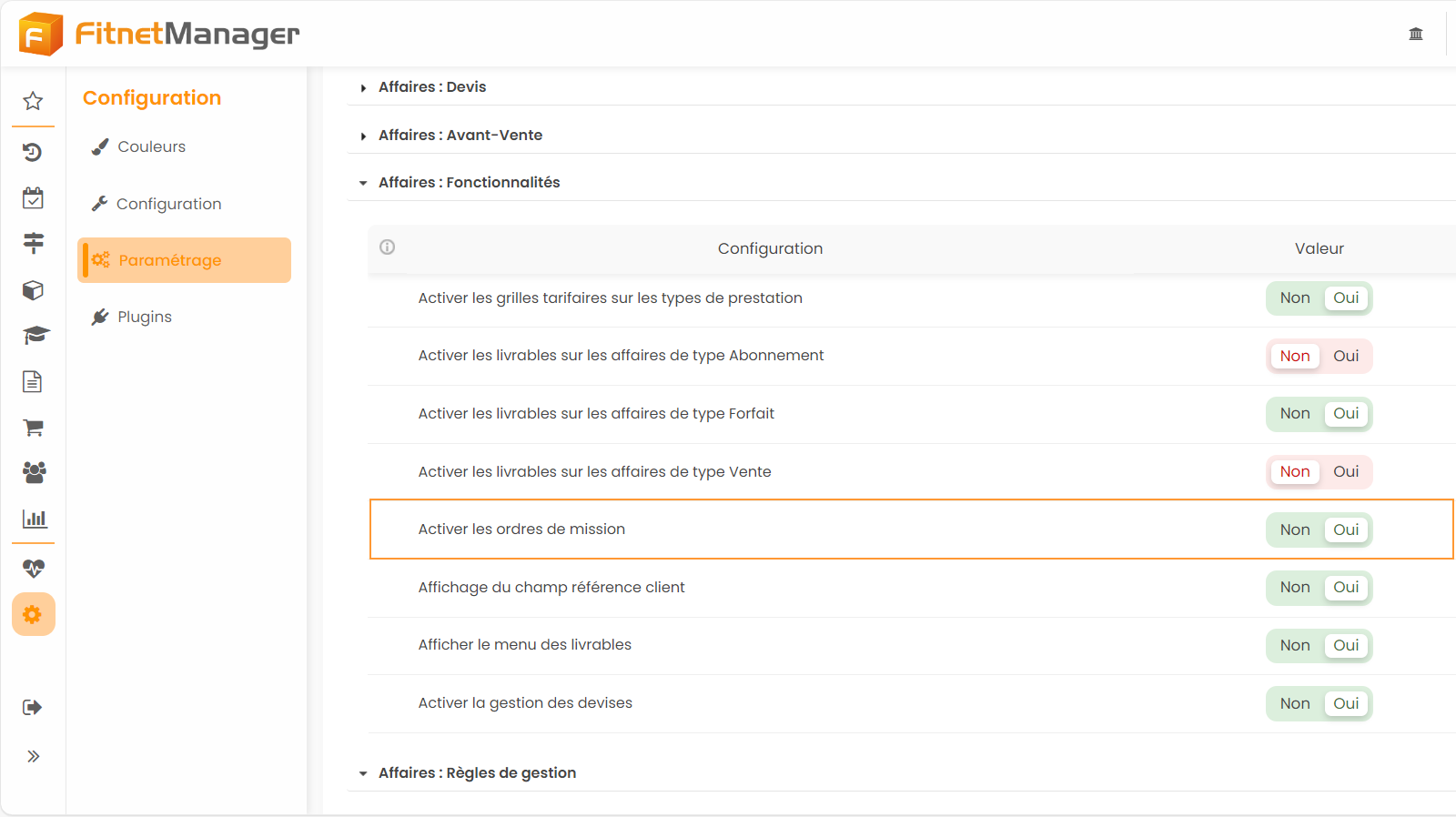Click the graduation cap icon
This screenshot has height=817, width=1456.
pos(35,336)
